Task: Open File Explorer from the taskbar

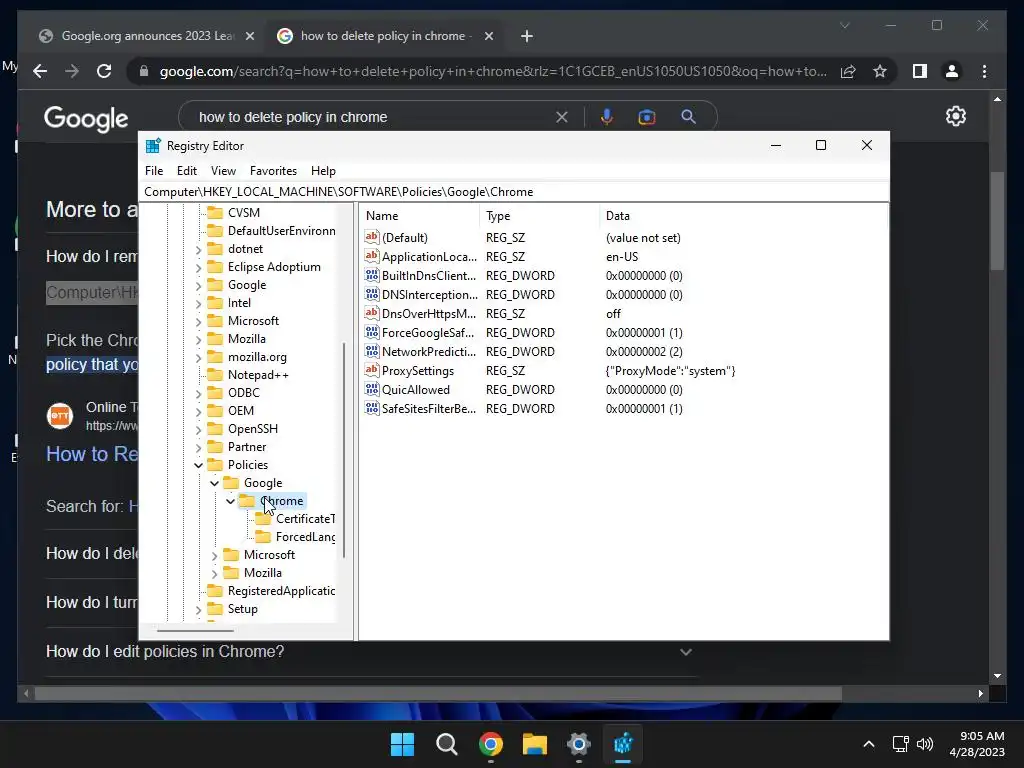Action: pos(535,744)
